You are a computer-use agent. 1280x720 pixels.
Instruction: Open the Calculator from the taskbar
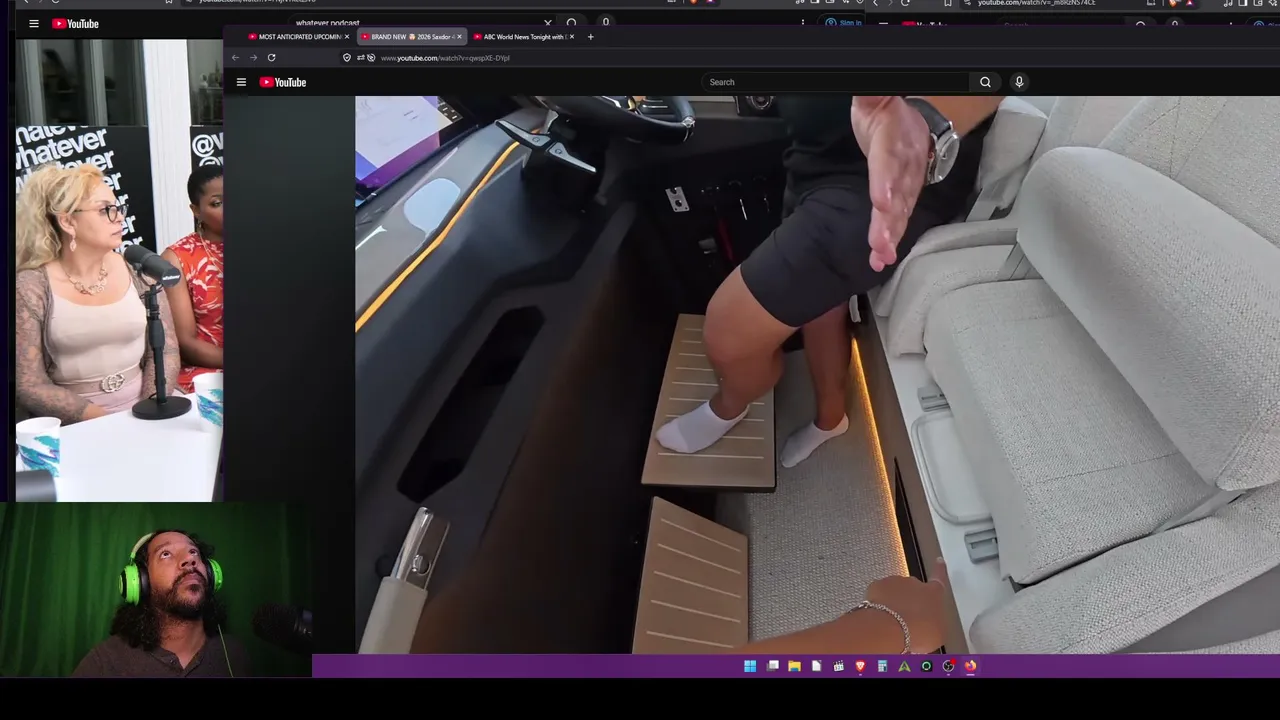[882, 666]
